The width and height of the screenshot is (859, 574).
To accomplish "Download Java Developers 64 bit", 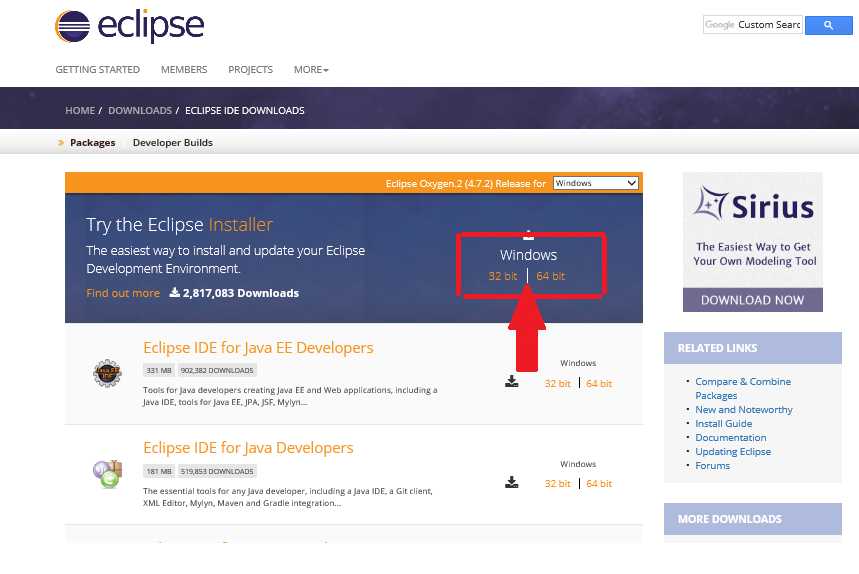I will pyautogui.click(x=599, y=484).
